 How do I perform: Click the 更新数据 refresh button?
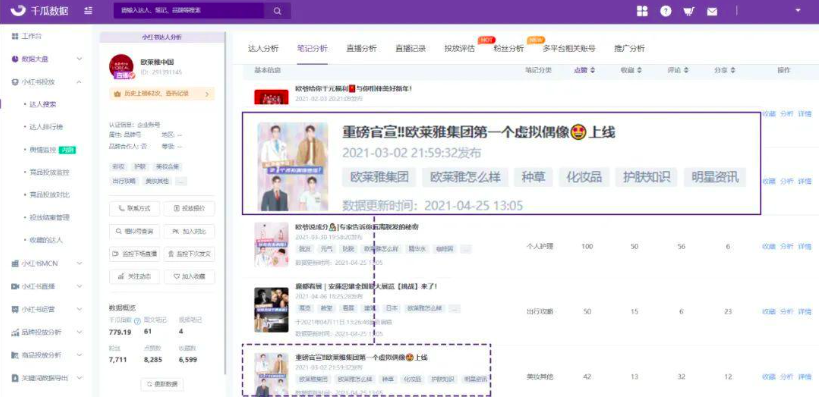coord(162,384)
